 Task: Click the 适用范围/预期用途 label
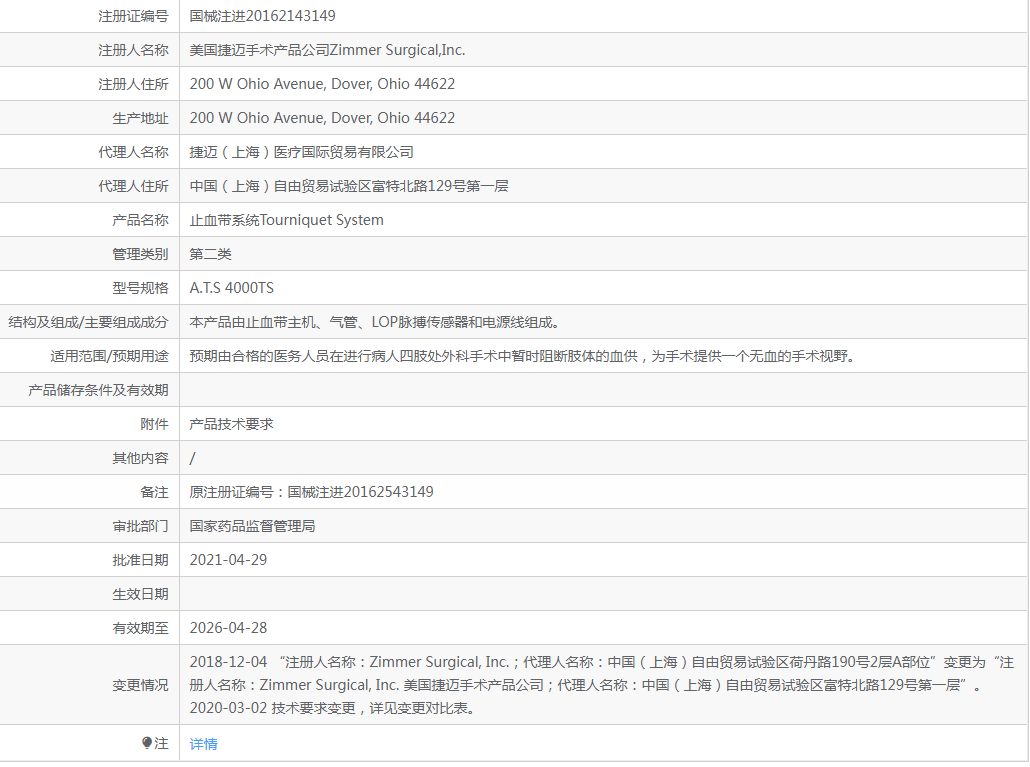[x=109, y=356]
